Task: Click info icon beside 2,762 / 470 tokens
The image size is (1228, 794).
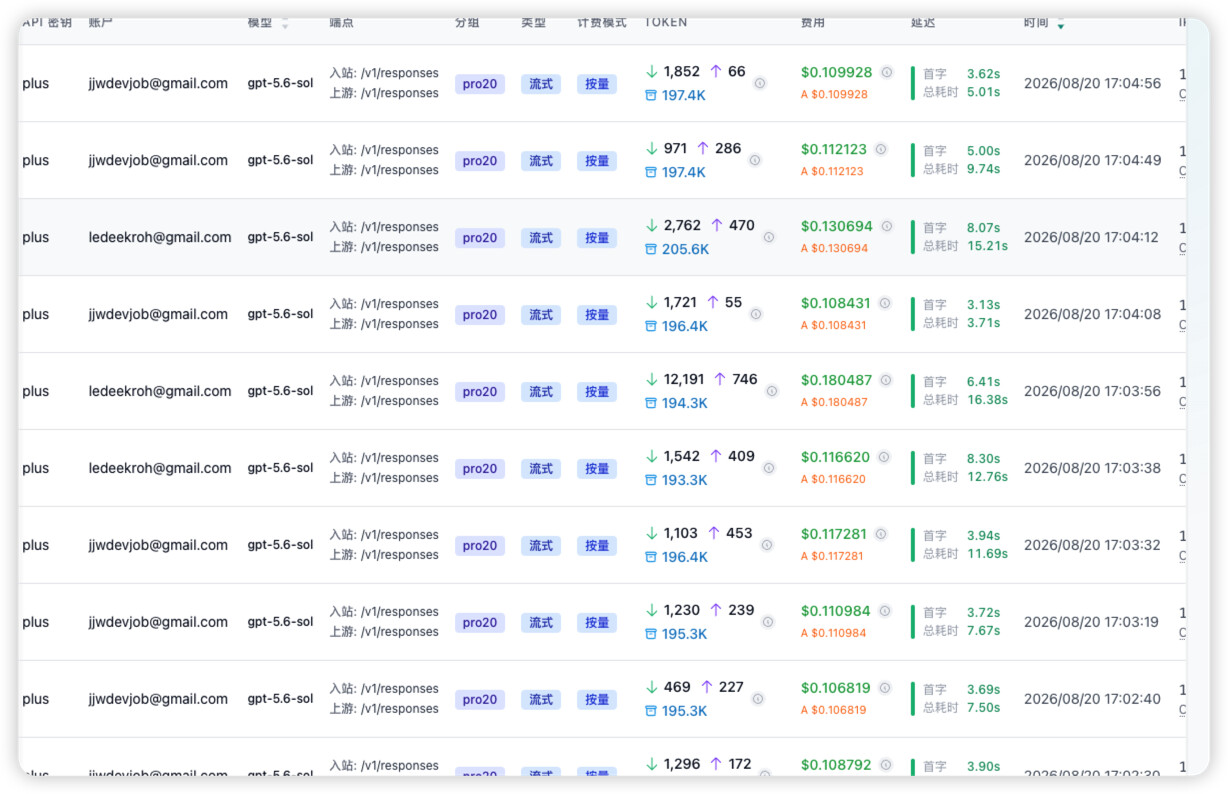Action: (x=769, y=237)
